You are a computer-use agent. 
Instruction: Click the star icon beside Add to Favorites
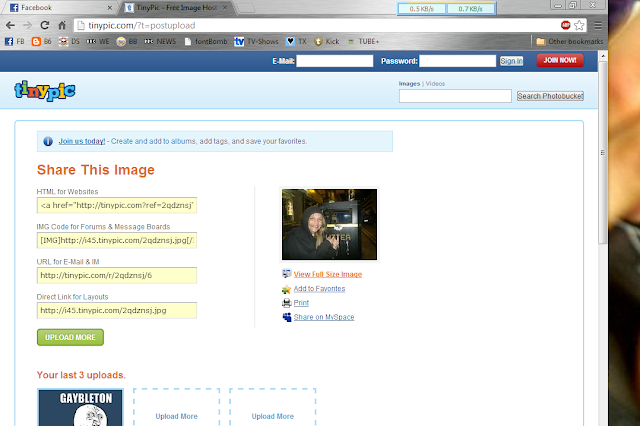286,289
